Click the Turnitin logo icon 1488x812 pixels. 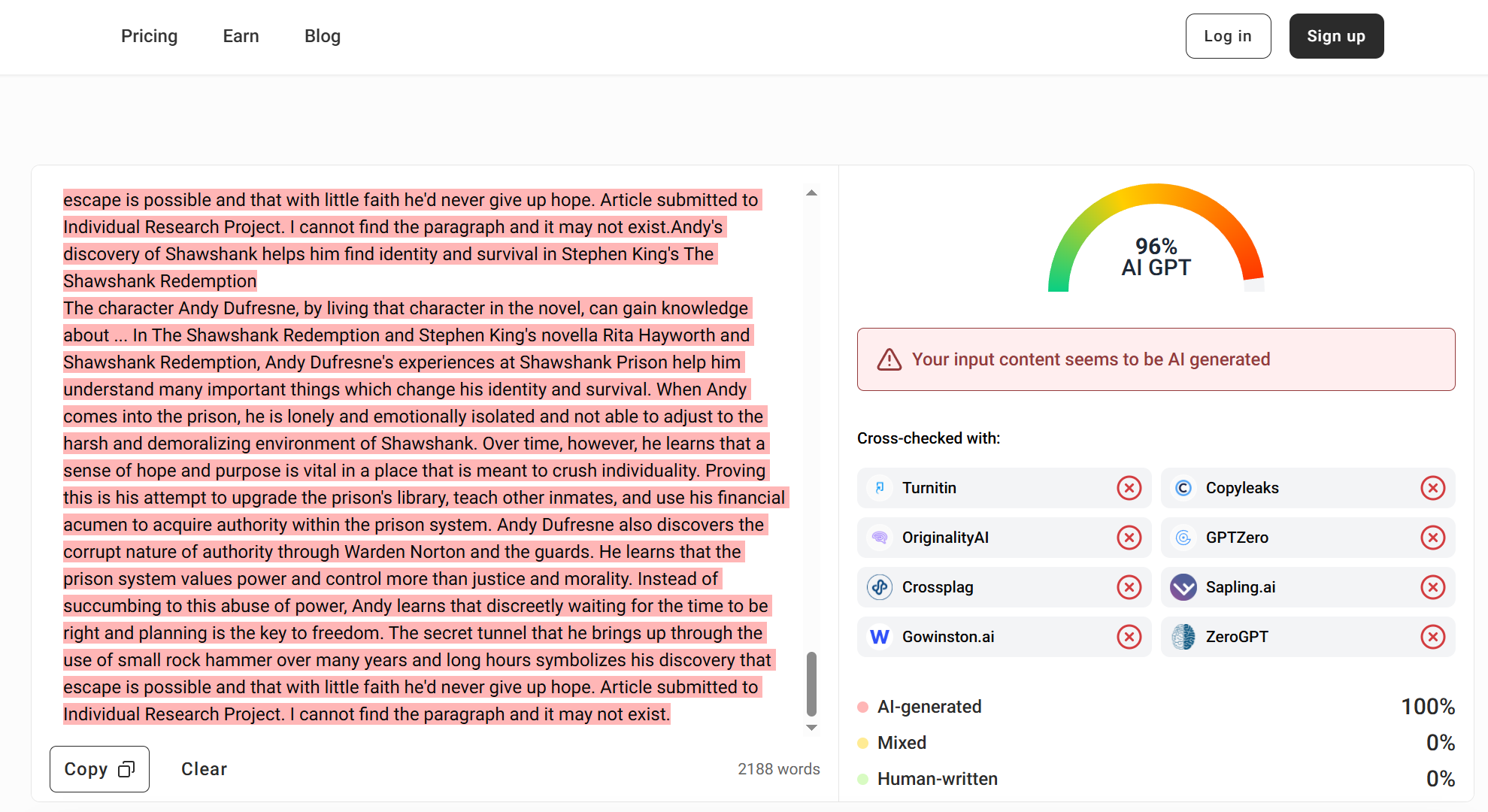(x=880, y=488)
